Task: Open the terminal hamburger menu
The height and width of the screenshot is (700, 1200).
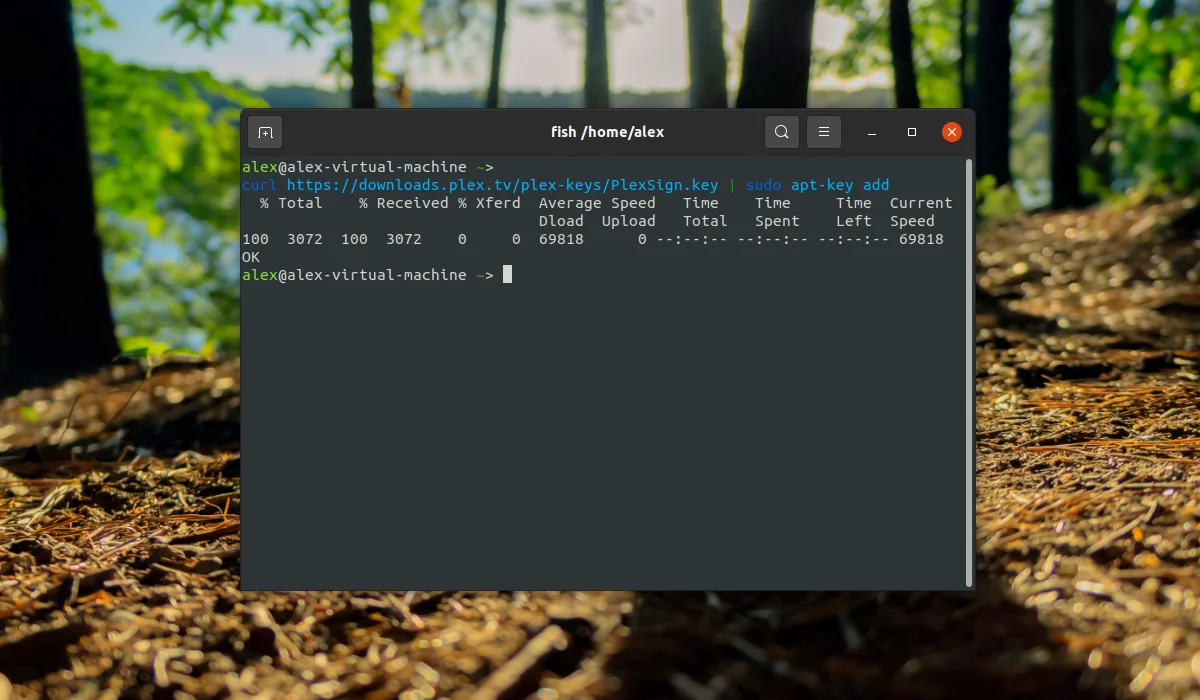Action: coord(823,132)
